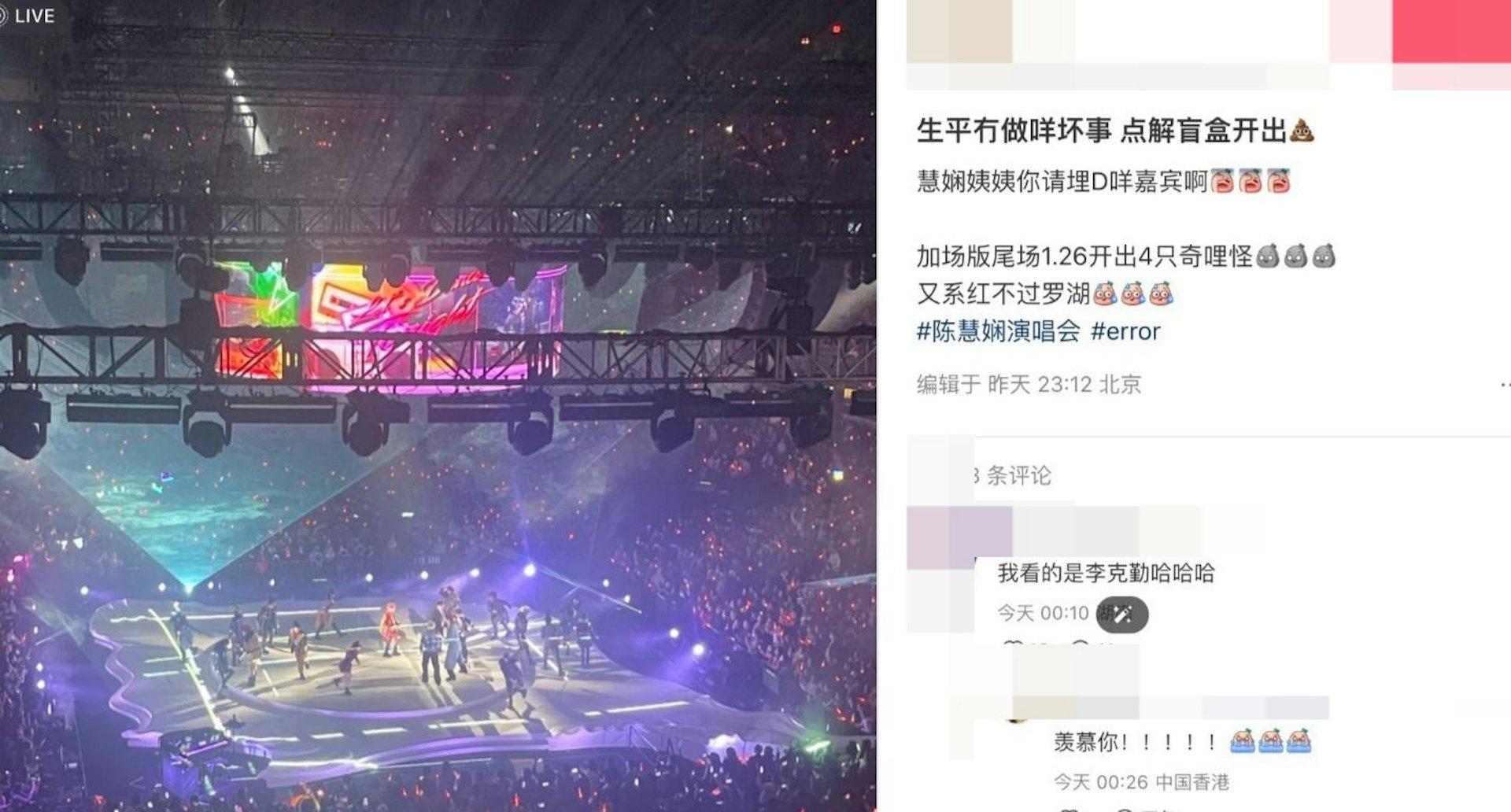The height and width of the screenshot is (812, 1511).
Task: Click the red follow button at top right
Action: click(1451, 31)
